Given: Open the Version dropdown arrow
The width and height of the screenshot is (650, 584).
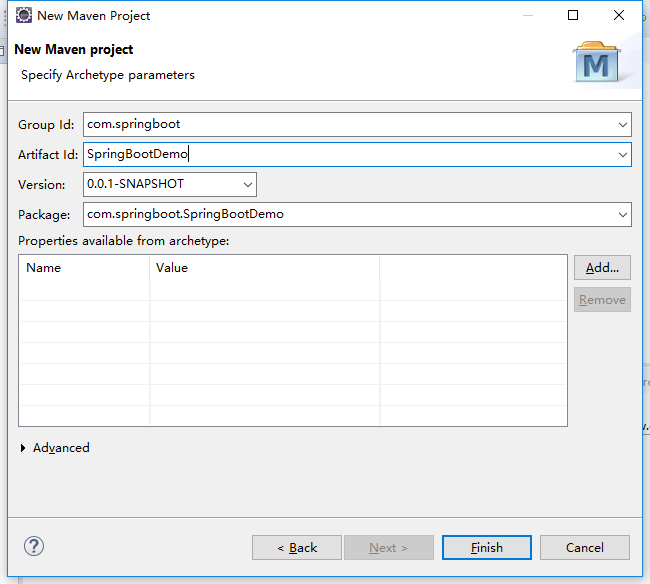Looking at the screenshot, I should [x=247, y=184].
